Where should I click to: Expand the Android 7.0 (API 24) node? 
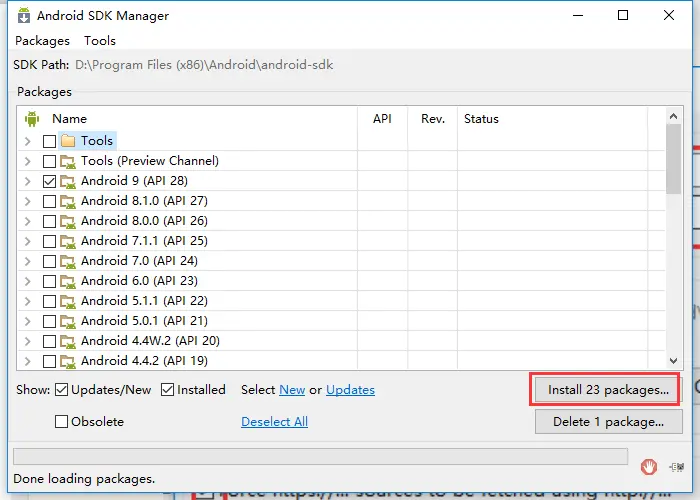point(28,261)
